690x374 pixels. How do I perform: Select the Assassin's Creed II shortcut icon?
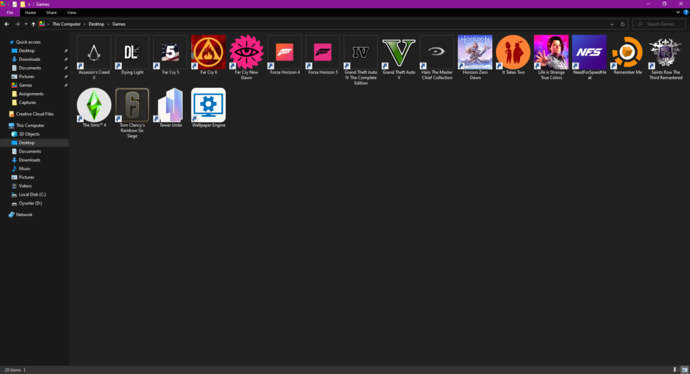94,52
